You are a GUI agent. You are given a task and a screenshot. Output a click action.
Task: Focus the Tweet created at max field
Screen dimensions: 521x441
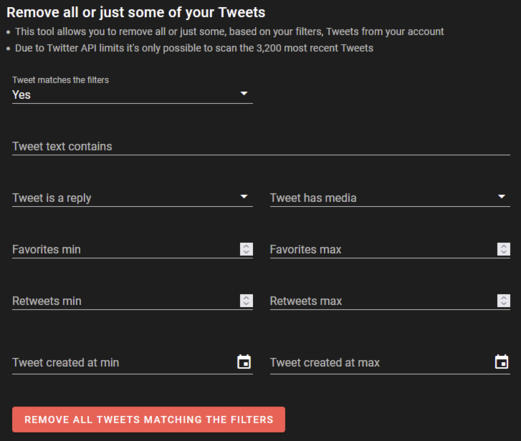[x=381, y=362]
